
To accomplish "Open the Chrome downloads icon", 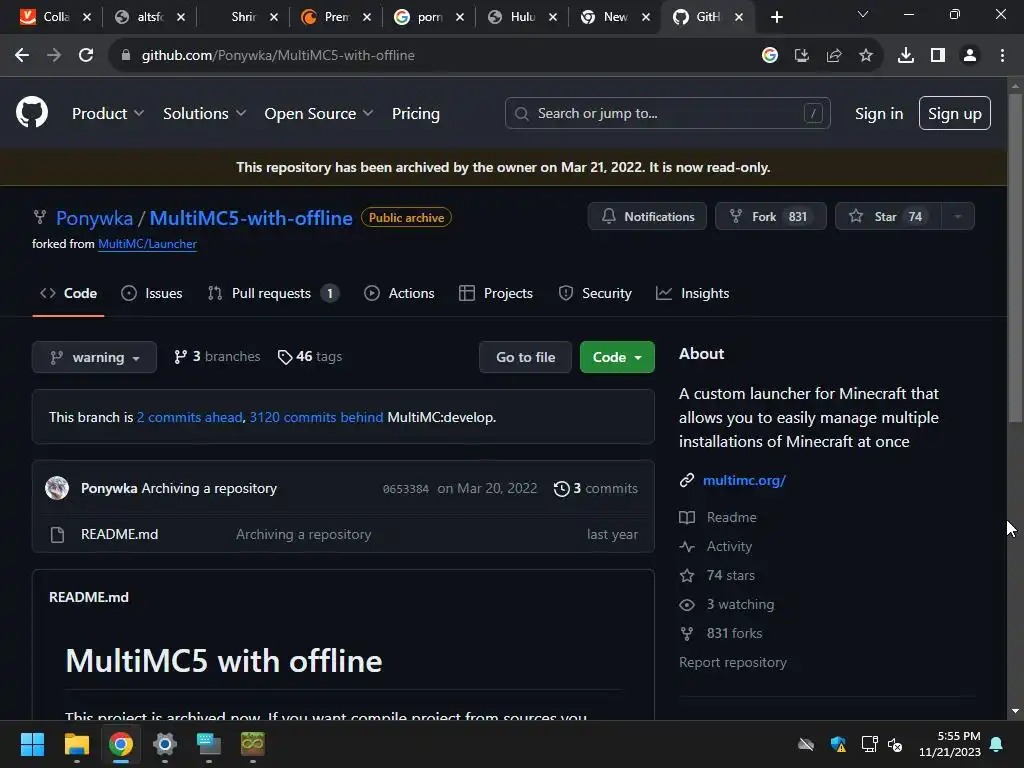I will [x=906, y=56].
